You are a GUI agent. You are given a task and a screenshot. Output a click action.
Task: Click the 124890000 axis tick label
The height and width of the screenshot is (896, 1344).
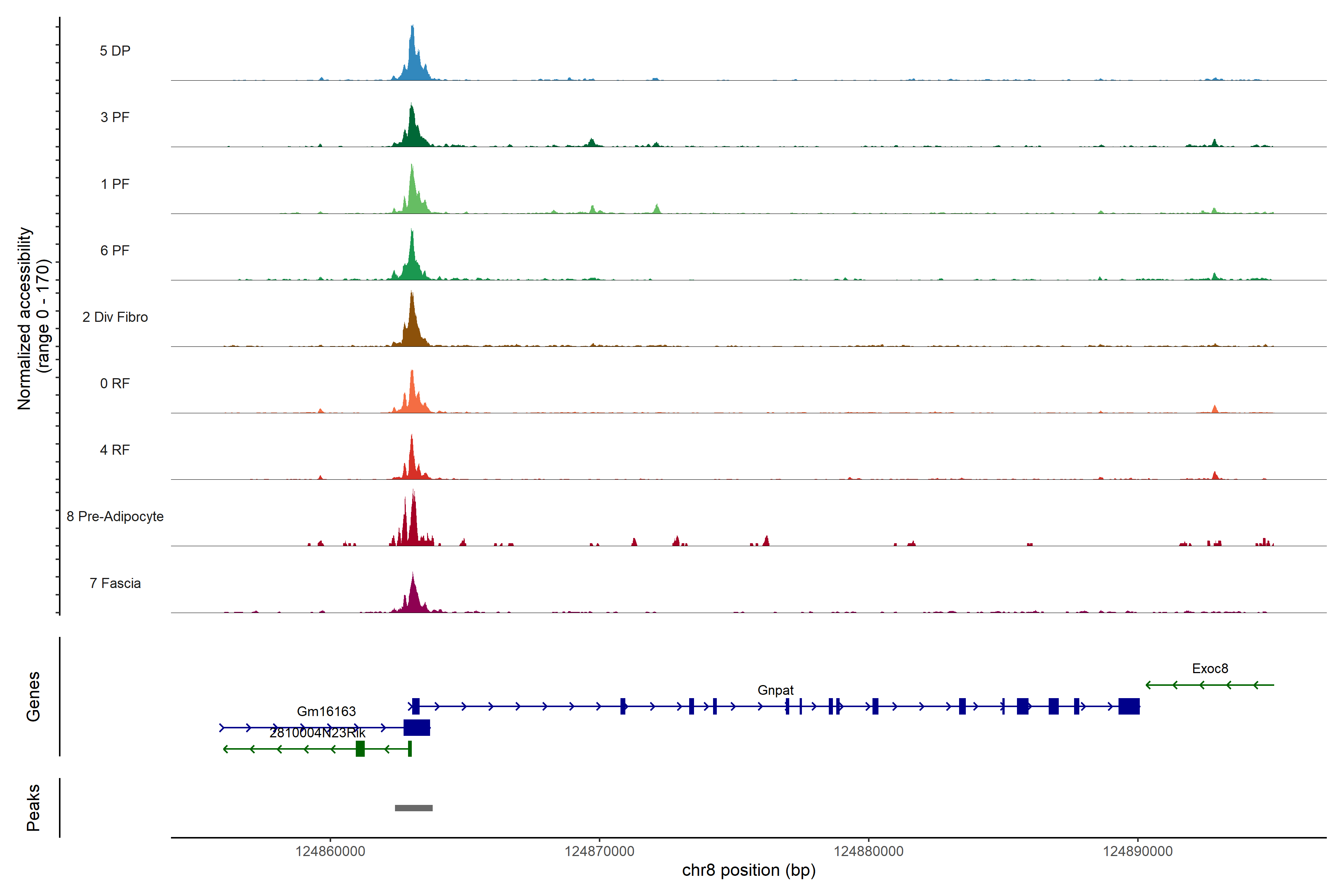point(1137,852)
